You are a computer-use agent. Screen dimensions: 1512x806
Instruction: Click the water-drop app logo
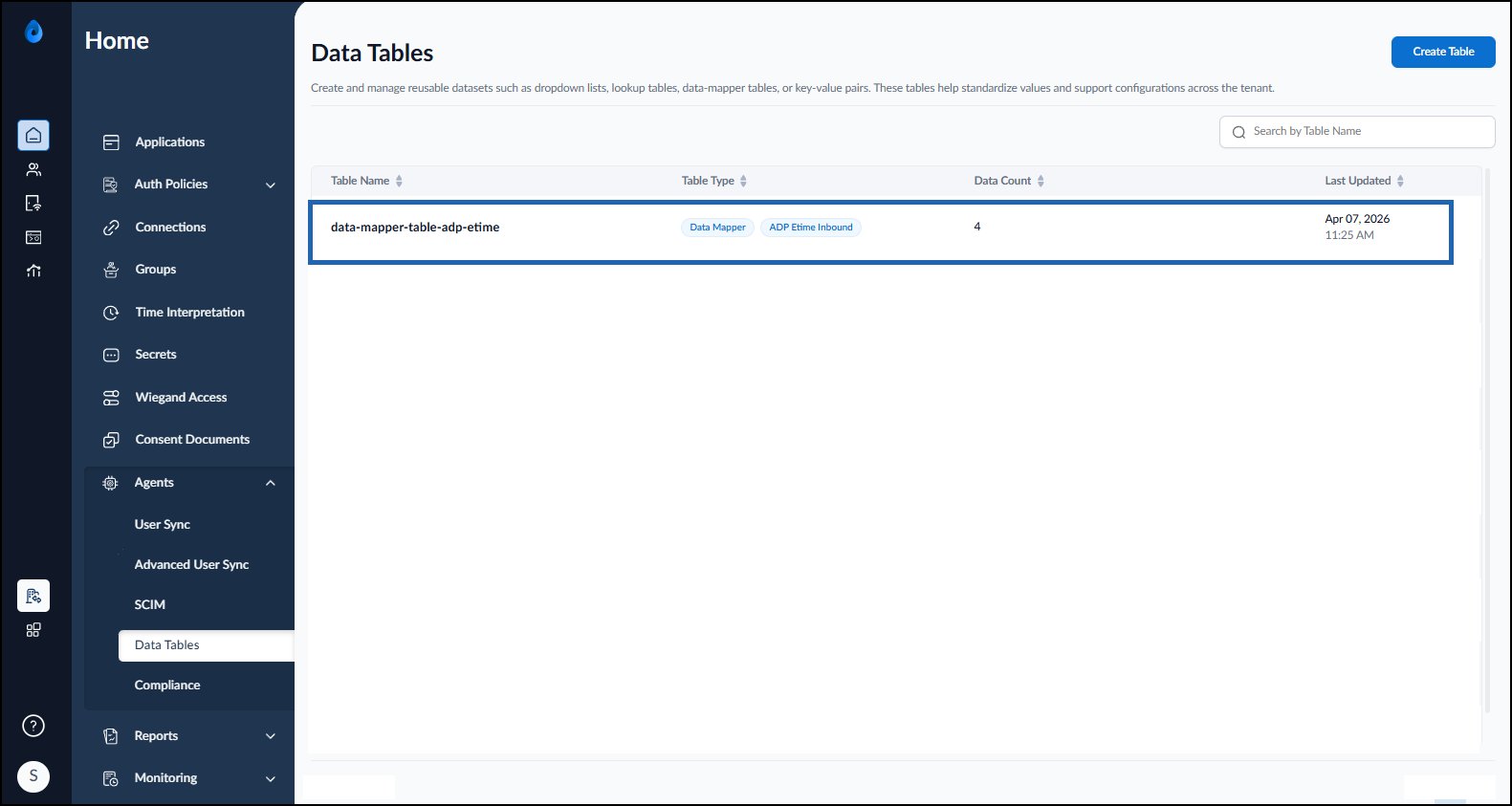(33, 33)
